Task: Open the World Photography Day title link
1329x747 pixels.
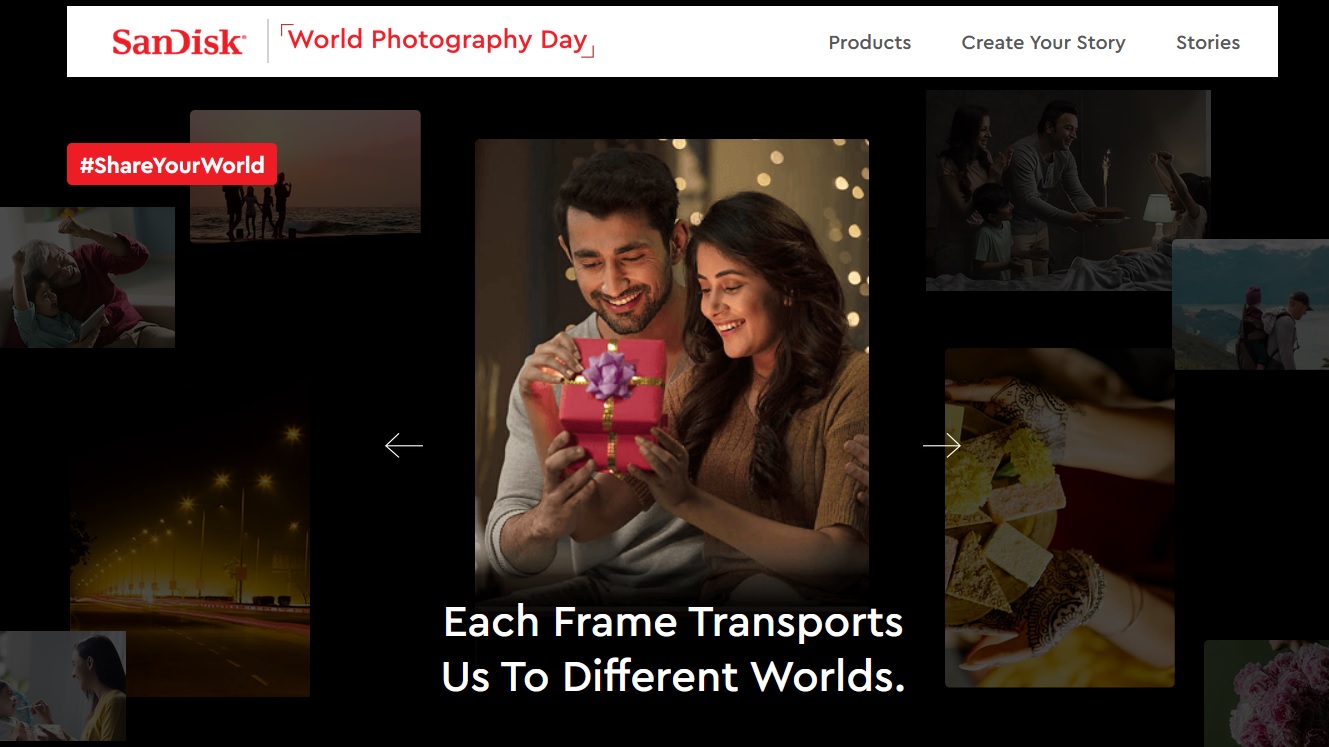Action: tap(438, 40)
